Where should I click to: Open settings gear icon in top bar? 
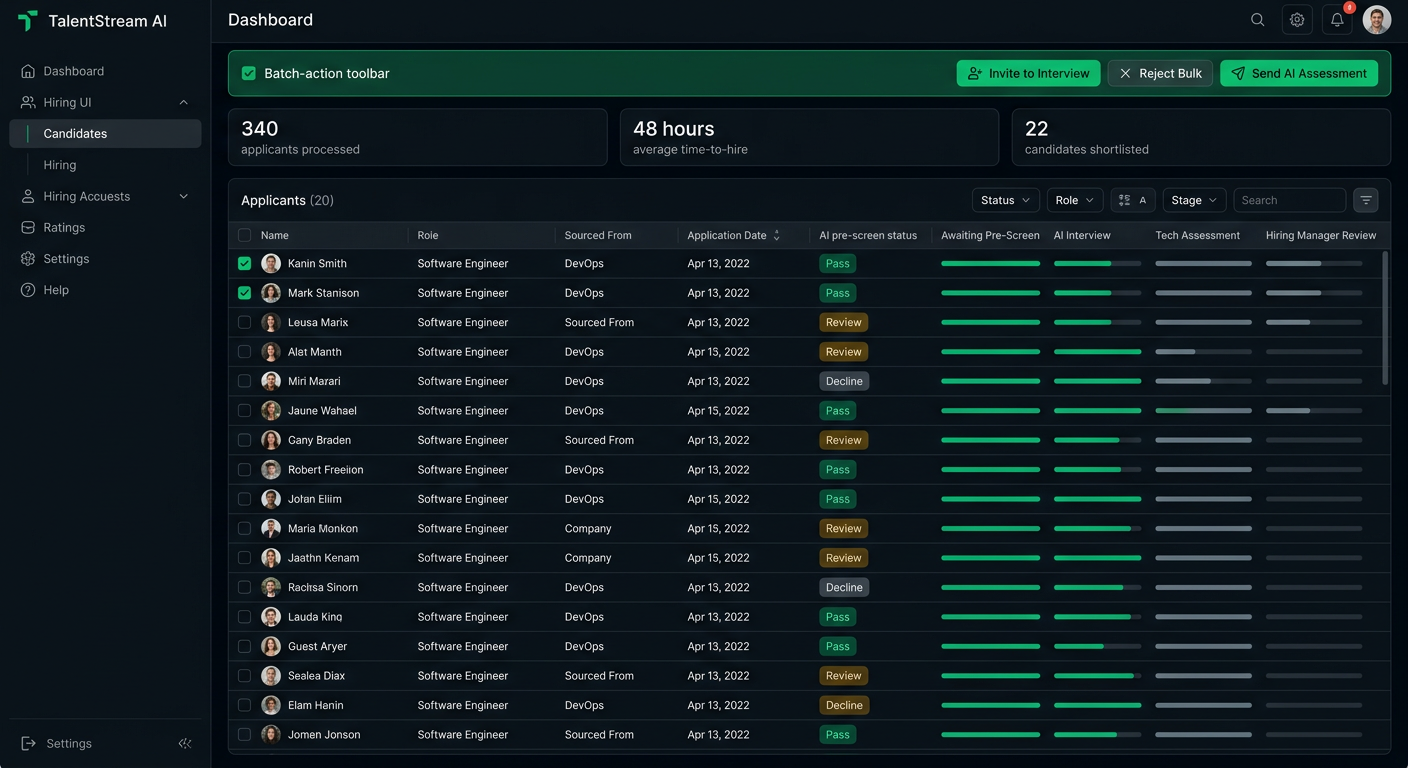[1297, 20]
